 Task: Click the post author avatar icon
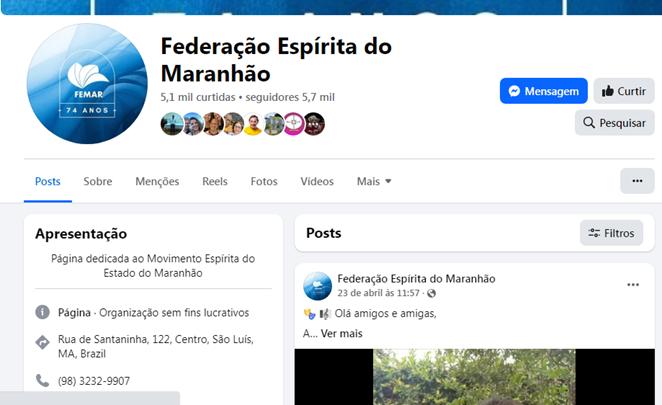[317, 286]
